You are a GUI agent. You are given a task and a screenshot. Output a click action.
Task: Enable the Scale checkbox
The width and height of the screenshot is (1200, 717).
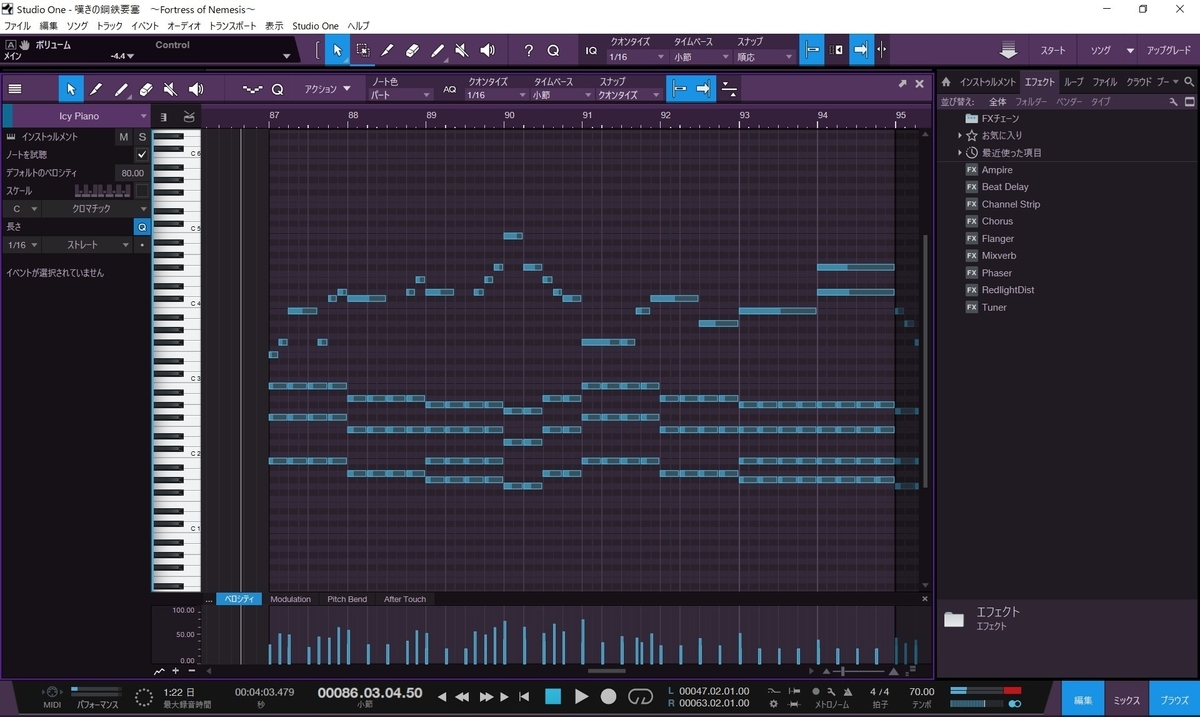(x=142, y=190)
